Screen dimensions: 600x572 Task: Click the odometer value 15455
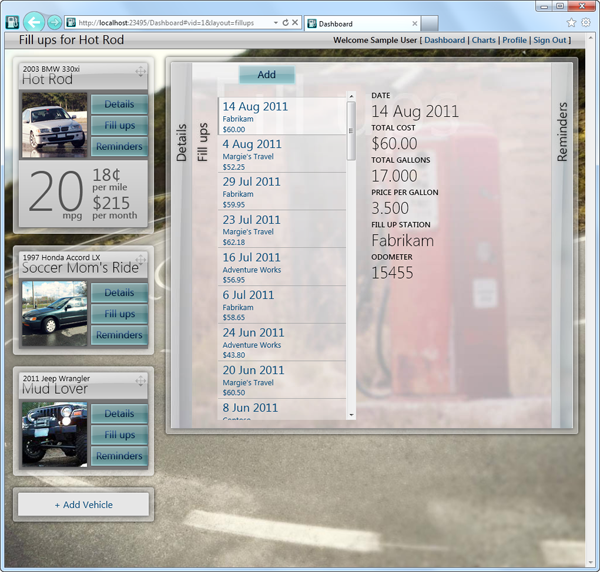pos(392,273)
